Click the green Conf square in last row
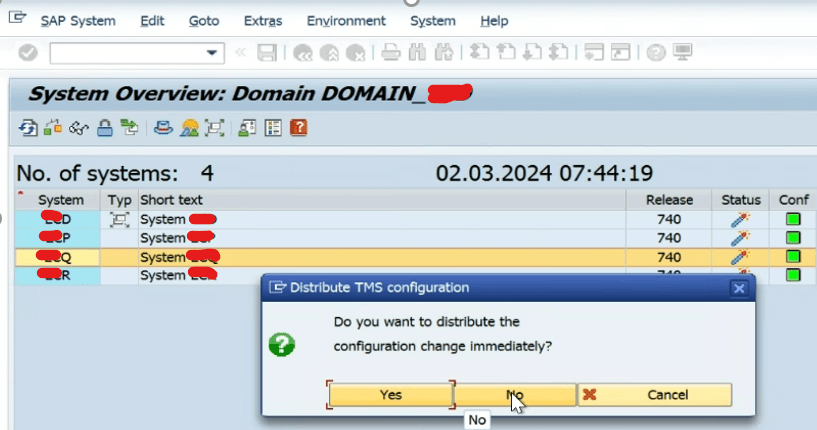817x430 pixels. coord(793,275)
